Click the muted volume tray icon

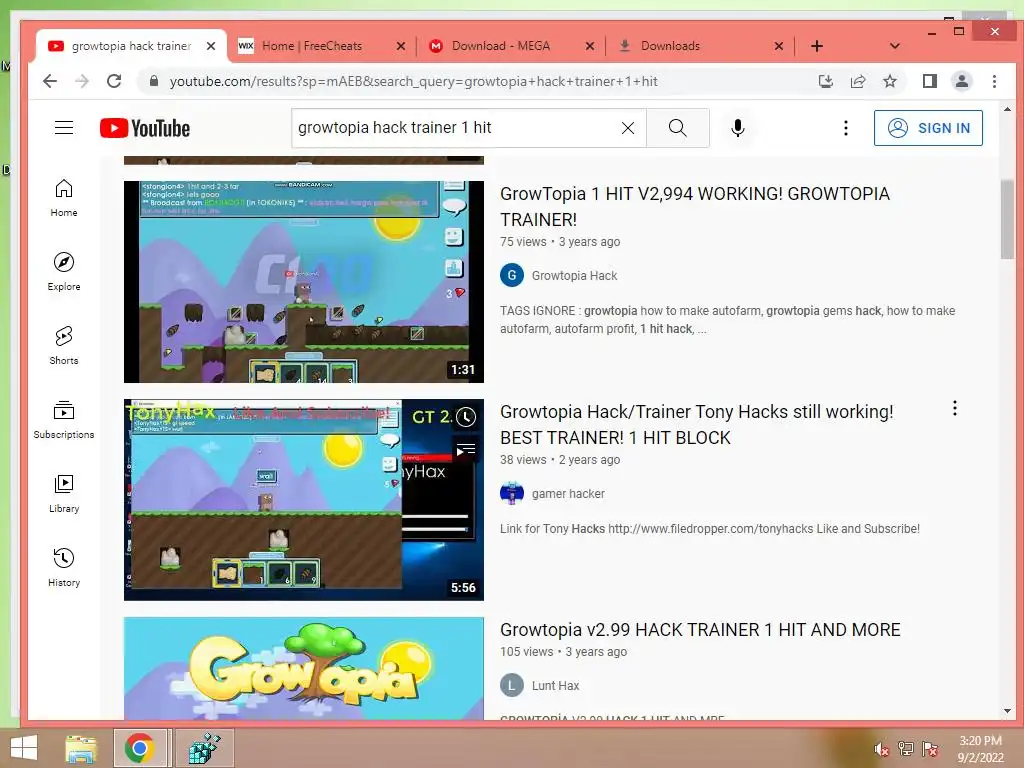(x=882, y=749)
